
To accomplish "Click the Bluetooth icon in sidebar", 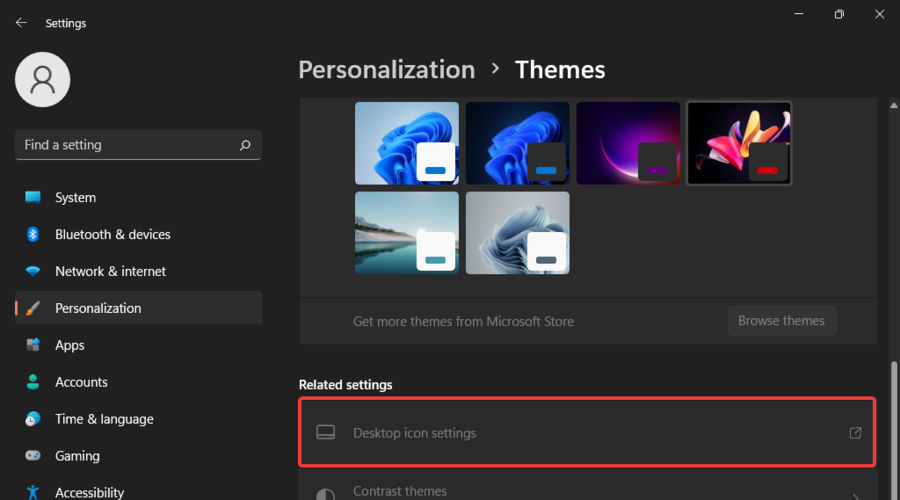I will coord(33,234).
